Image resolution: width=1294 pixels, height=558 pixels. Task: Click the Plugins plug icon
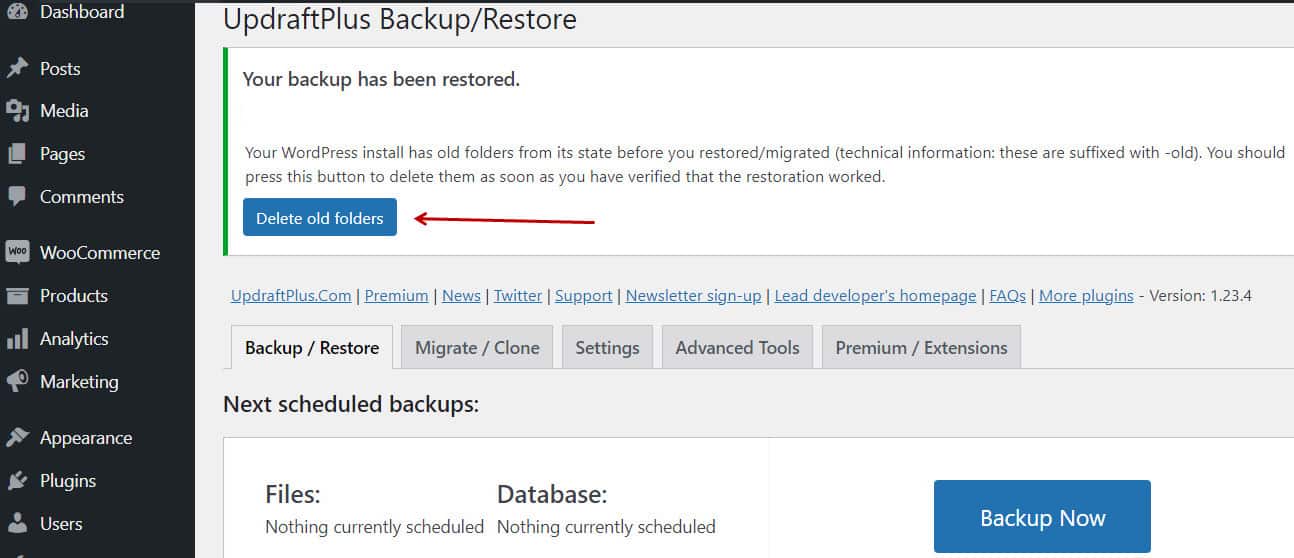17,480
